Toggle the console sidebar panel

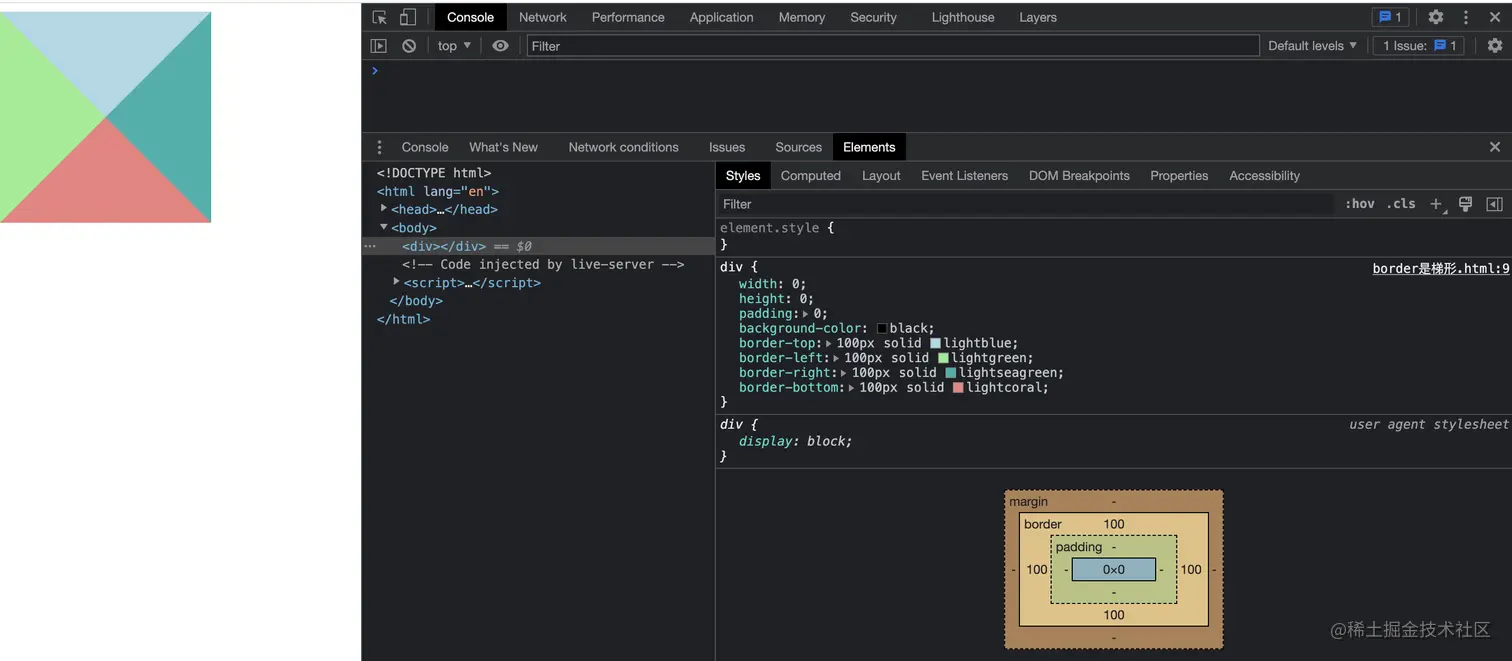click(x=378, y=46)
